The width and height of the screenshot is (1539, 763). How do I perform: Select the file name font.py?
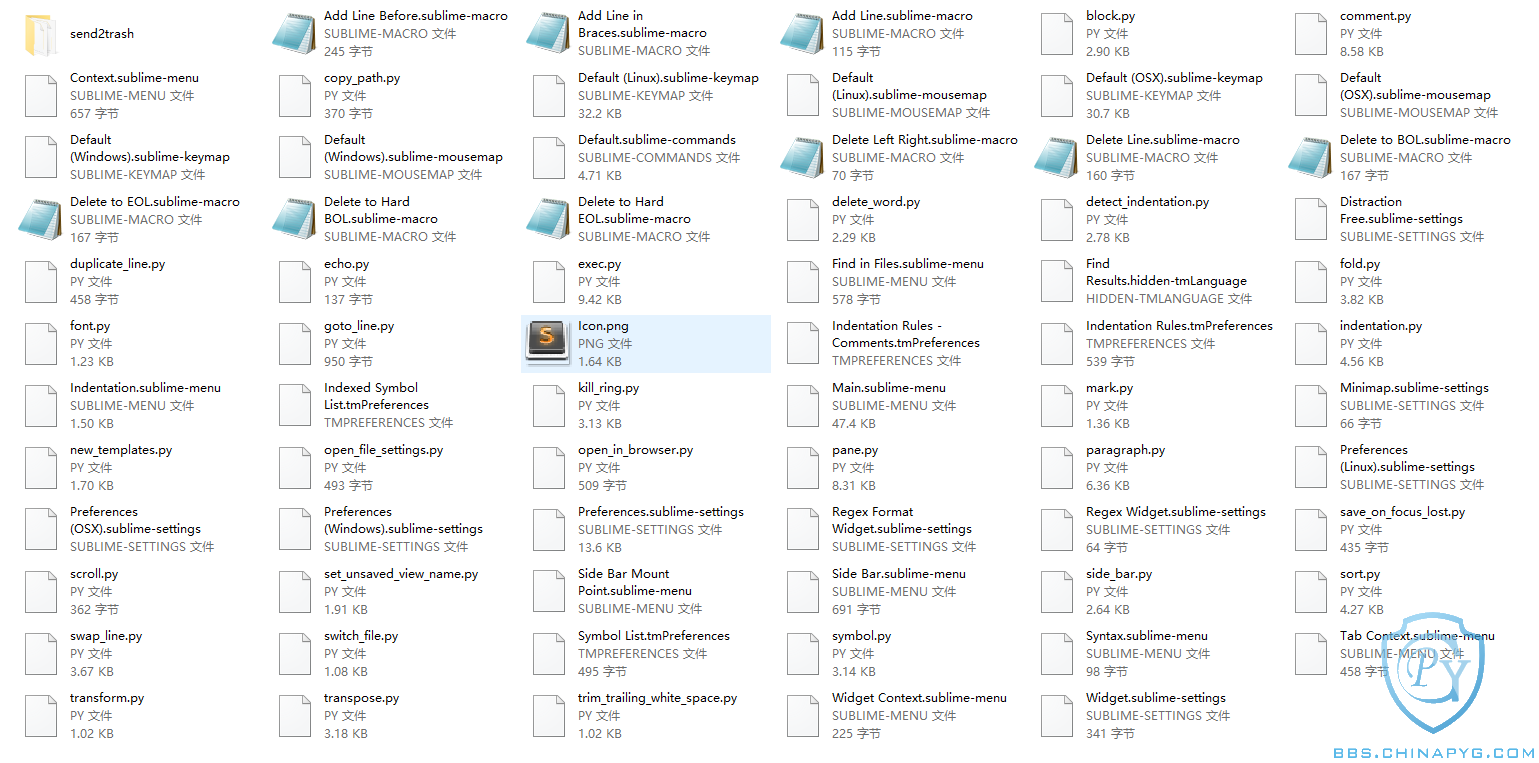(90, 326)
